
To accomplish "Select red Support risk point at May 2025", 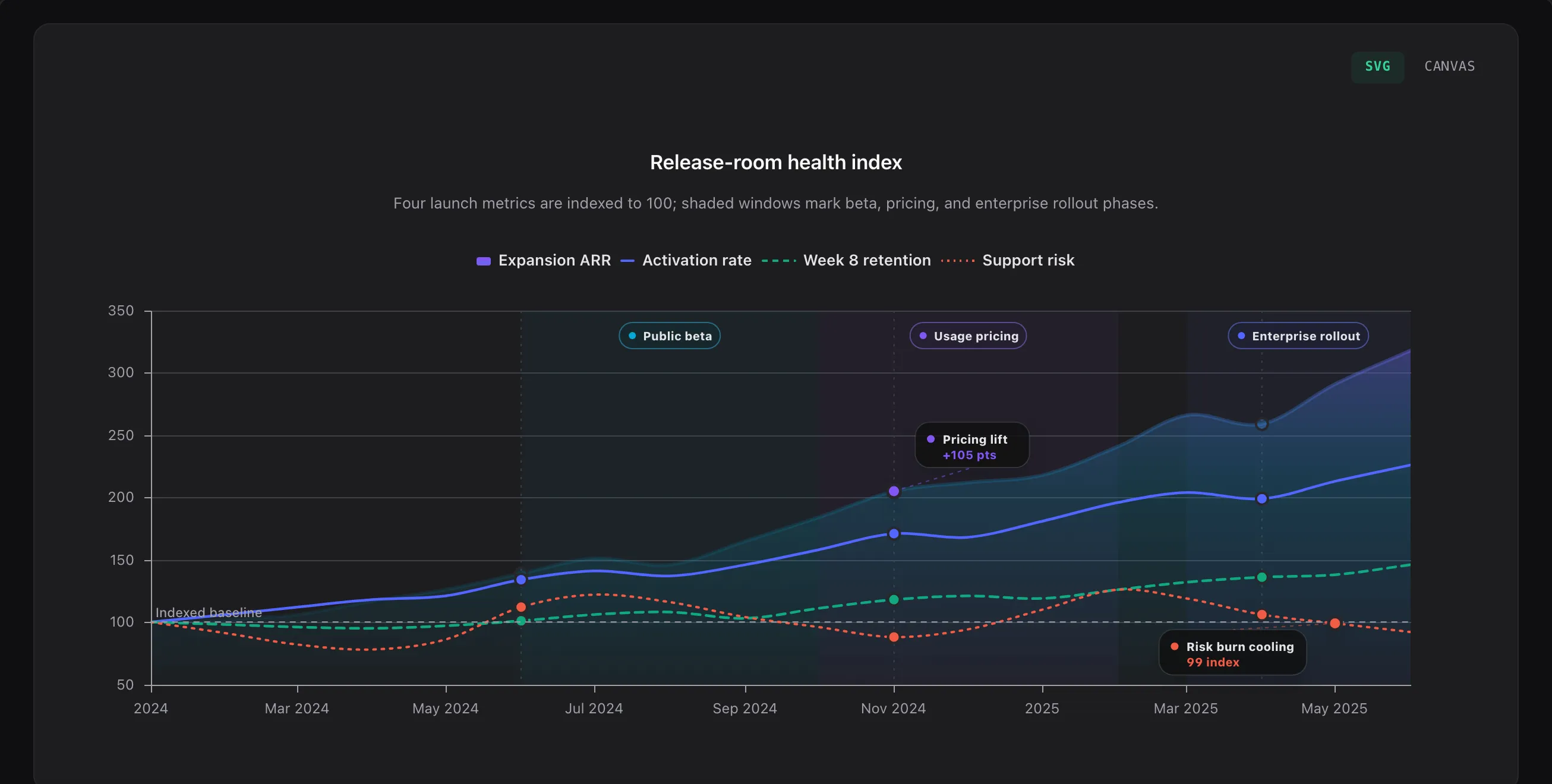I will [1335, 623].
